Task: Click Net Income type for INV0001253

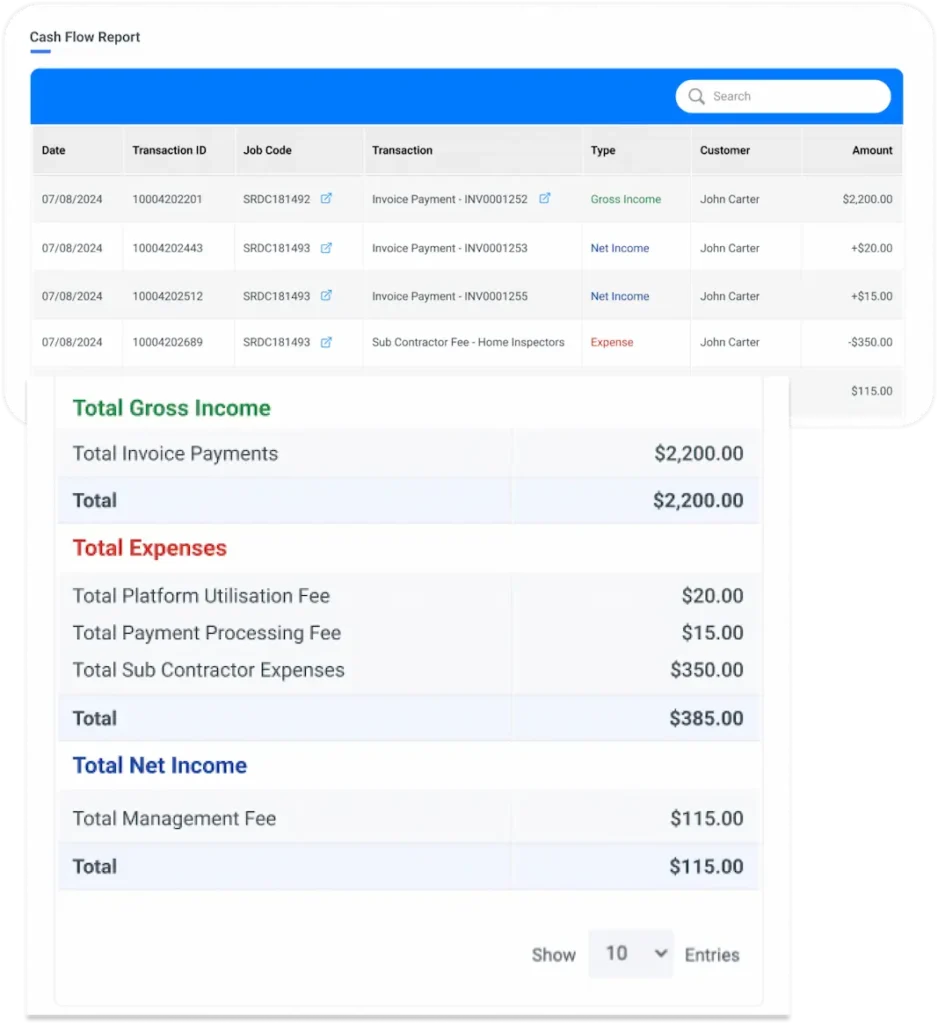Action: (x=620, y=248)
